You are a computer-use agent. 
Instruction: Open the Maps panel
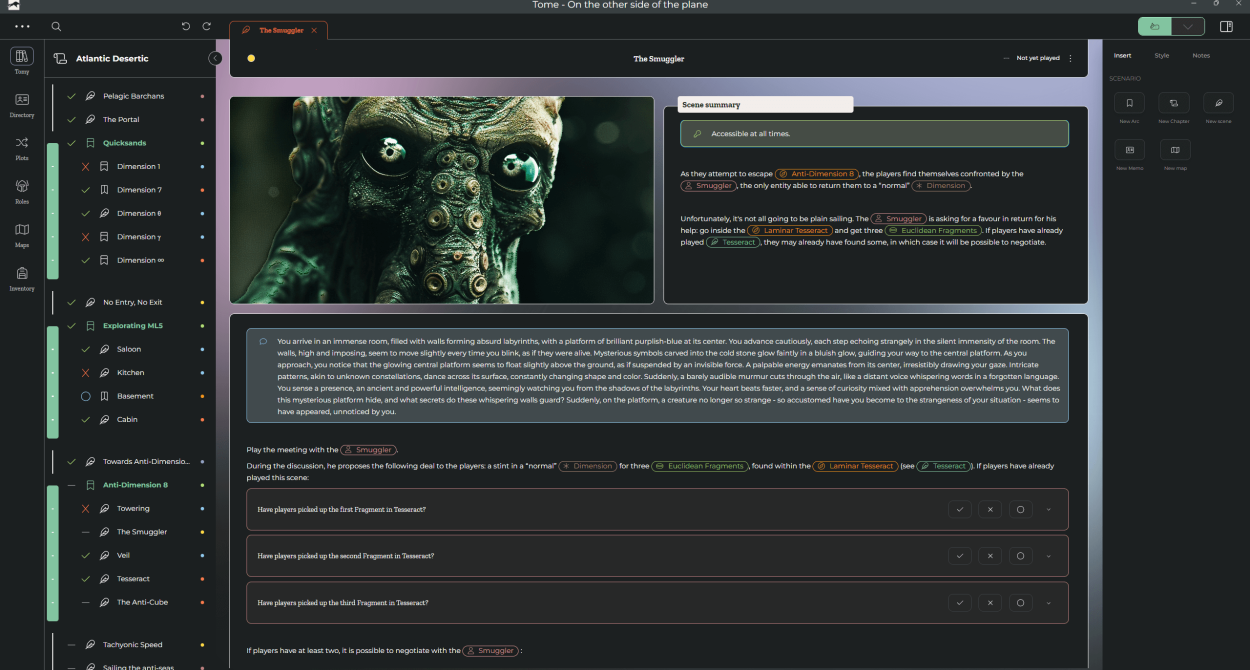click(22, 233)
